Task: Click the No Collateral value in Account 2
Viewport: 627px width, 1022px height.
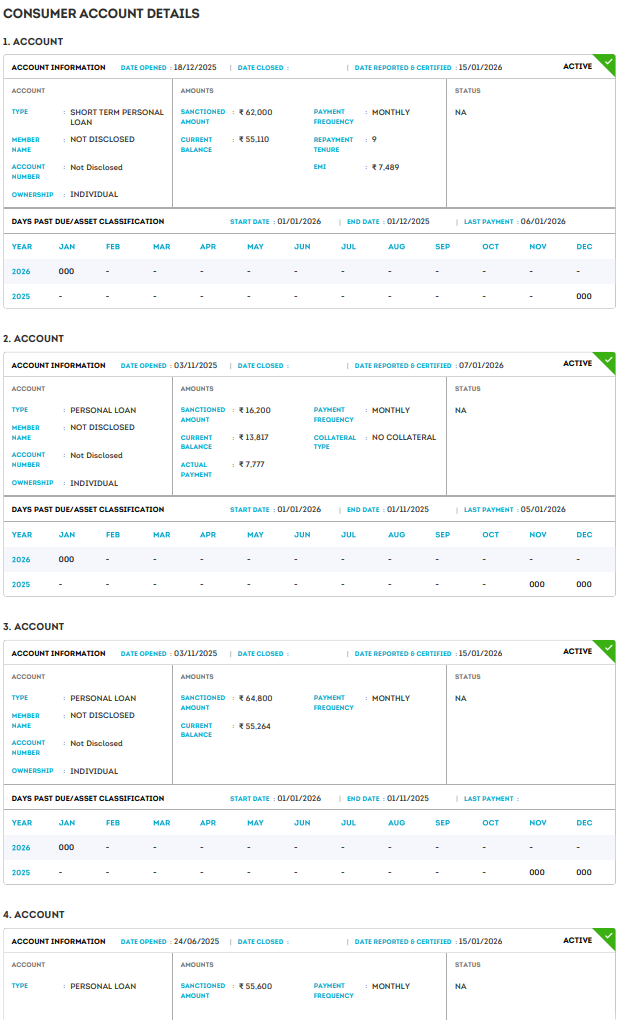Action: tap(404, 437)
